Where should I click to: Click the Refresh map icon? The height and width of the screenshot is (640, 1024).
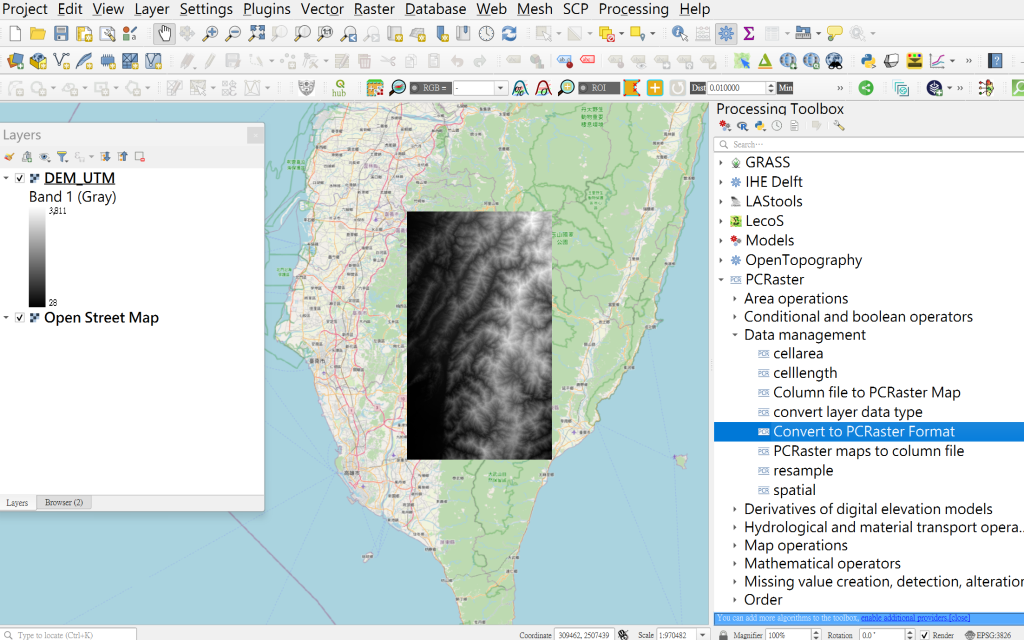pos(509,33)
